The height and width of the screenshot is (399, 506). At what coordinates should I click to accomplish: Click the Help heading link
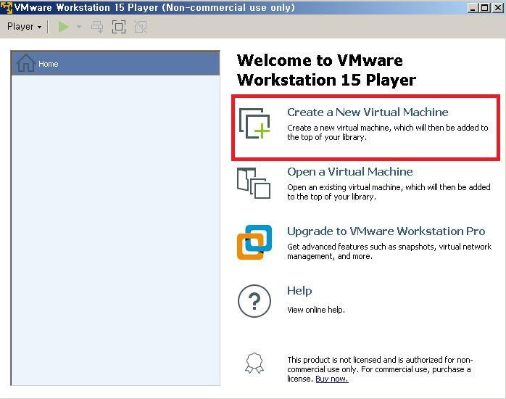click(300, 291)
